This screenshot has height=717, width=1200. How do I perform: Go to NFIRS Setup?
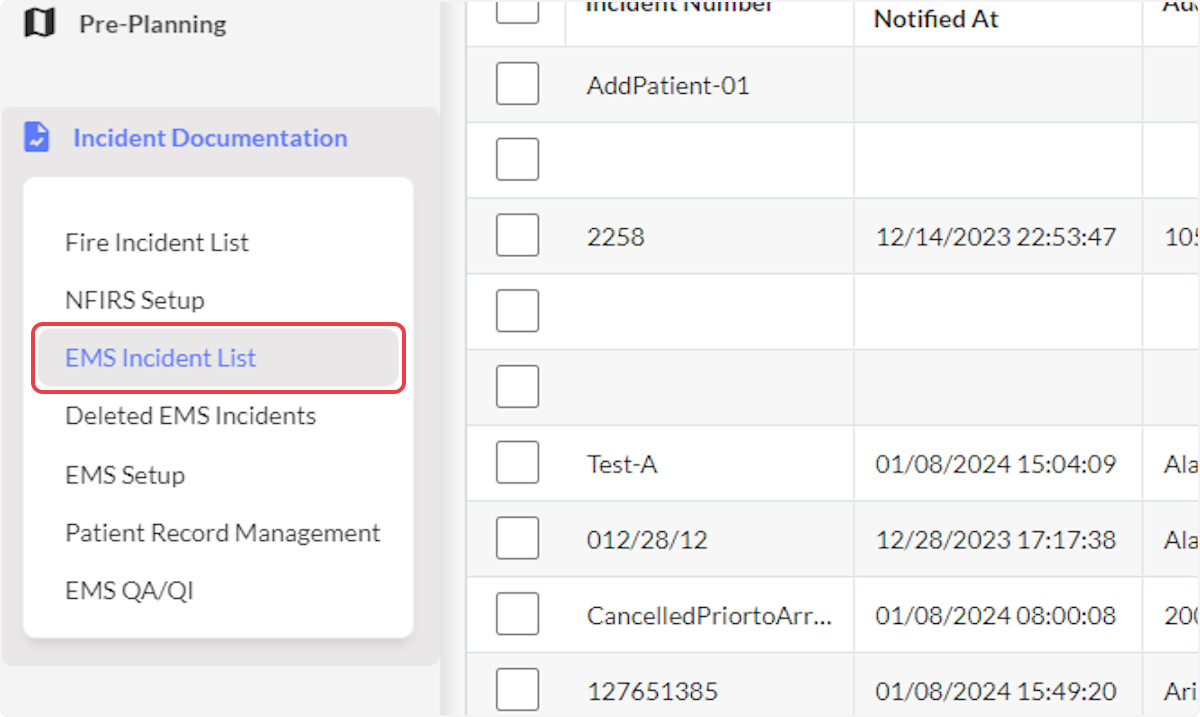tap(135, 300)
